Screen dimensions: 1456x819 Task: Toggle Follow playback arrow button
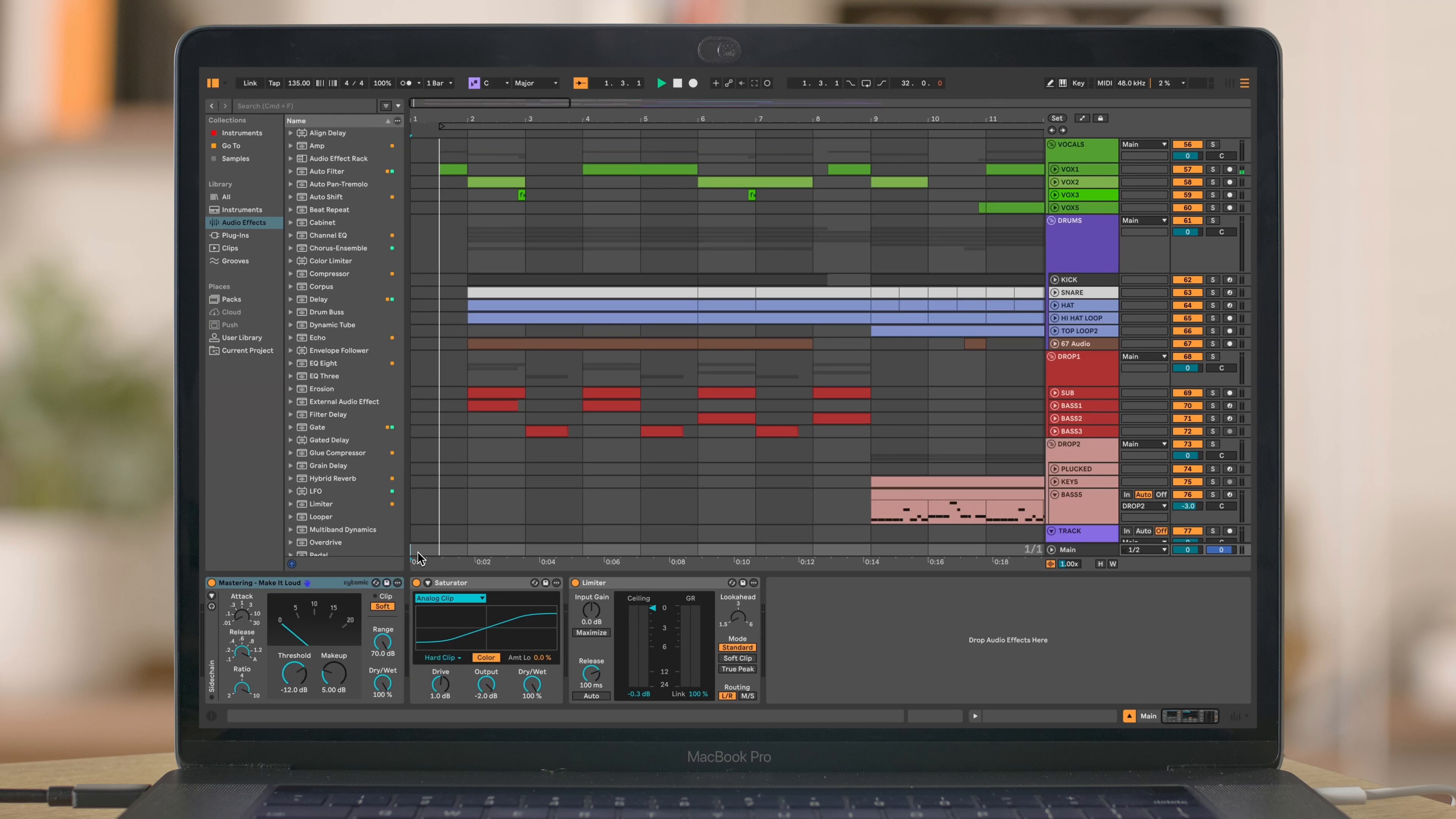580,83
